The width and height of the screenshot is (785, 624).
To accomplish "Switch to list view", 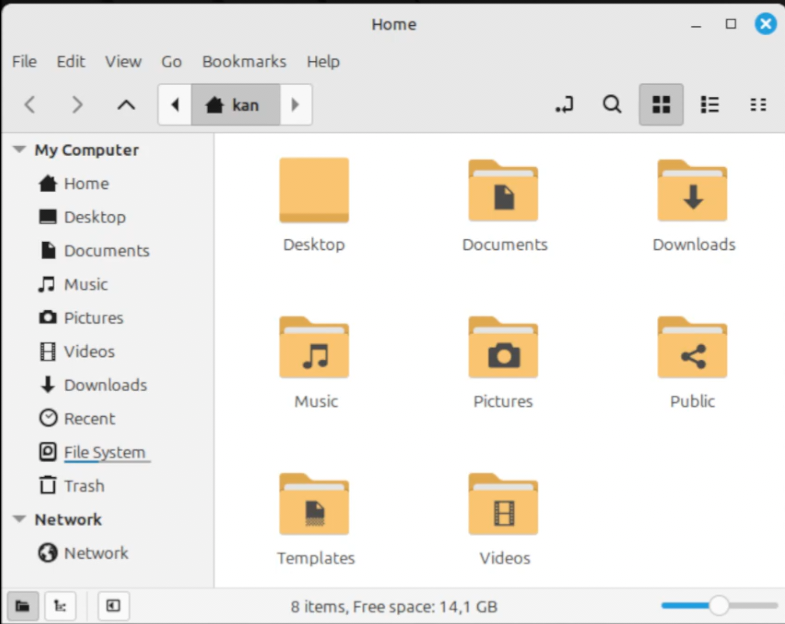I will (710, 105).
